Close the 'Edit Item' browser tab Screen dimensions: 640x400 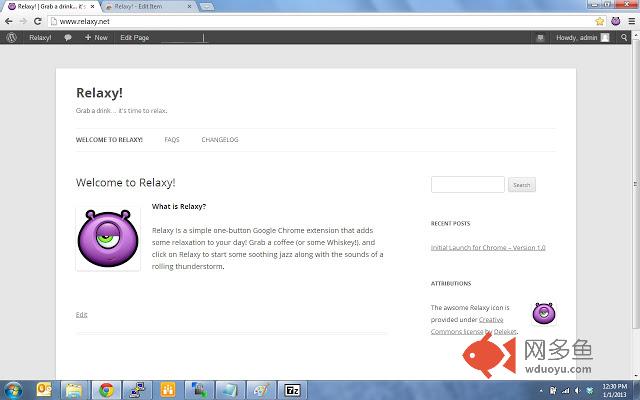[189, 7]
